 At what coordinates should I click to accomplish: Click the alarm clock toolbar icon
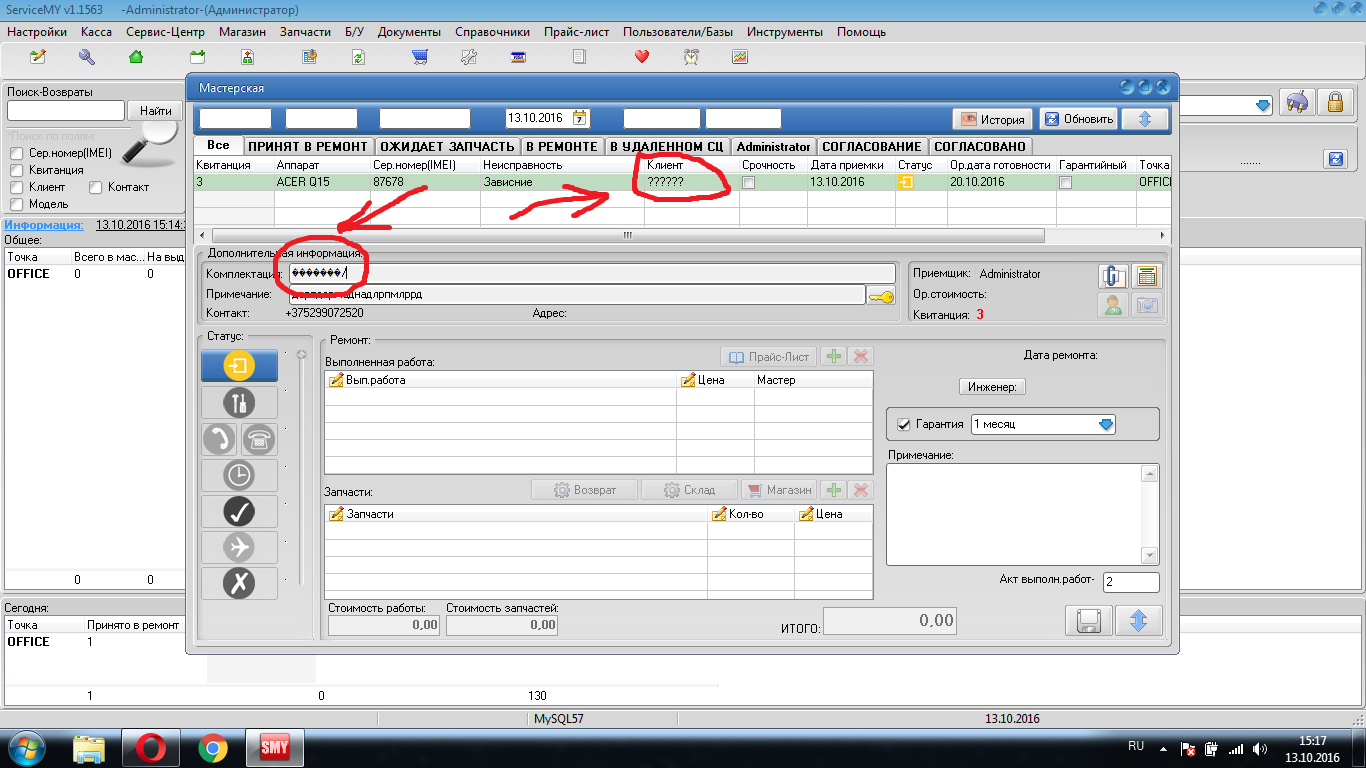(x=692, y=57)
